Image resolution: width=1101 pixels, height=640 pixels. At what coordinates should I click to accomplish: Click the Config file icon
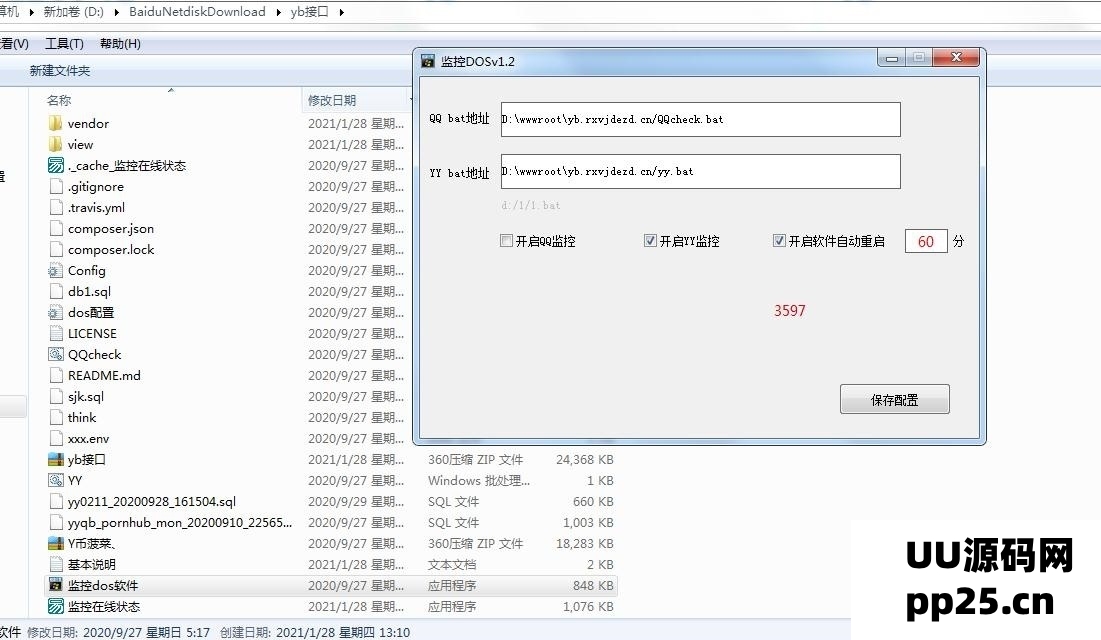pos(55,271)
